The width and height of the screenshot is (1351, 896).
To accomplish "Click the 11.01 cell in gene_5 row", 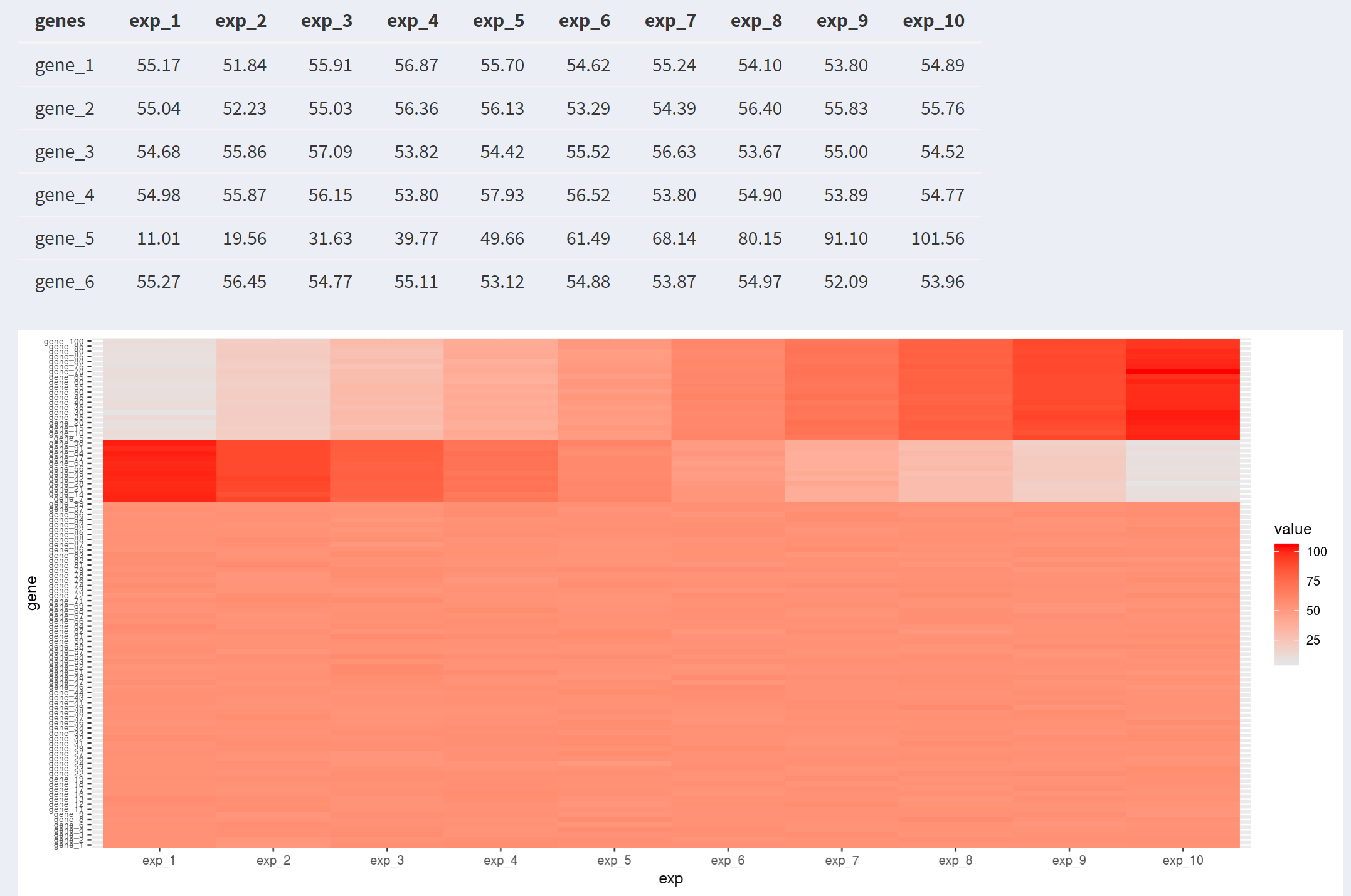I will tap(158, 238).
